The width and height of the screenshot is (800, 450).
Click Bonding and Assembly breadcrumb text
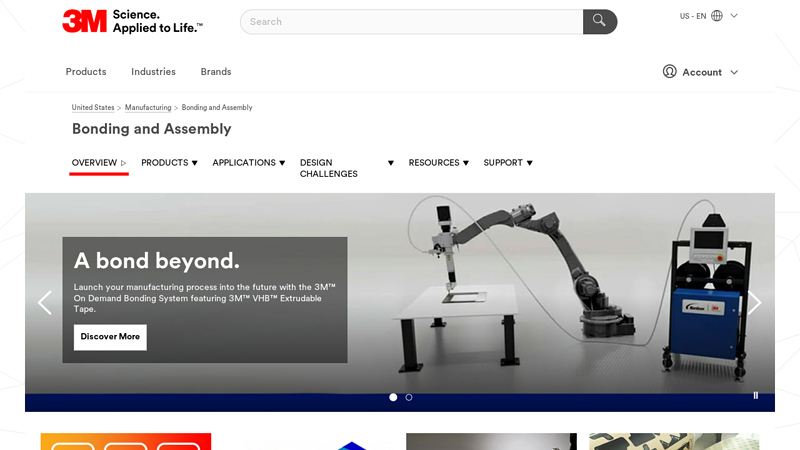(217, 108)
